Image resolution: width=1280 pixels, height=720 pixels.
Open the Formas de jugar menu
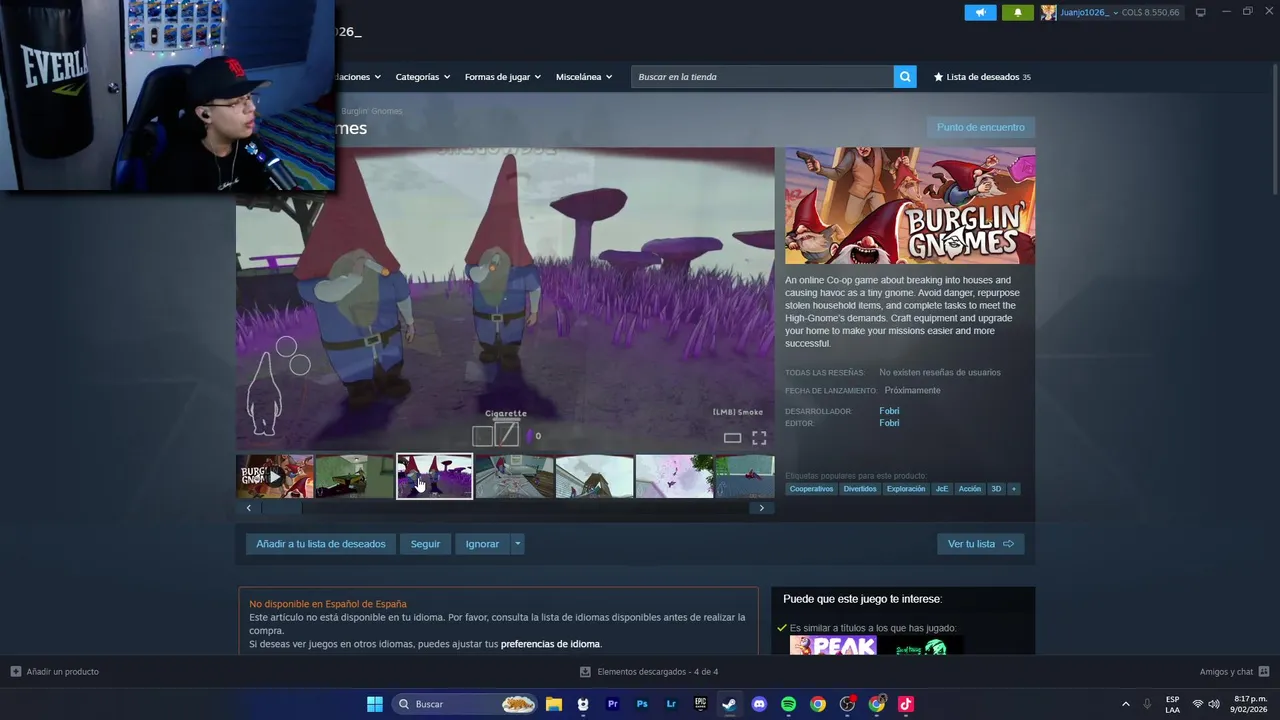tap(502, 77)
